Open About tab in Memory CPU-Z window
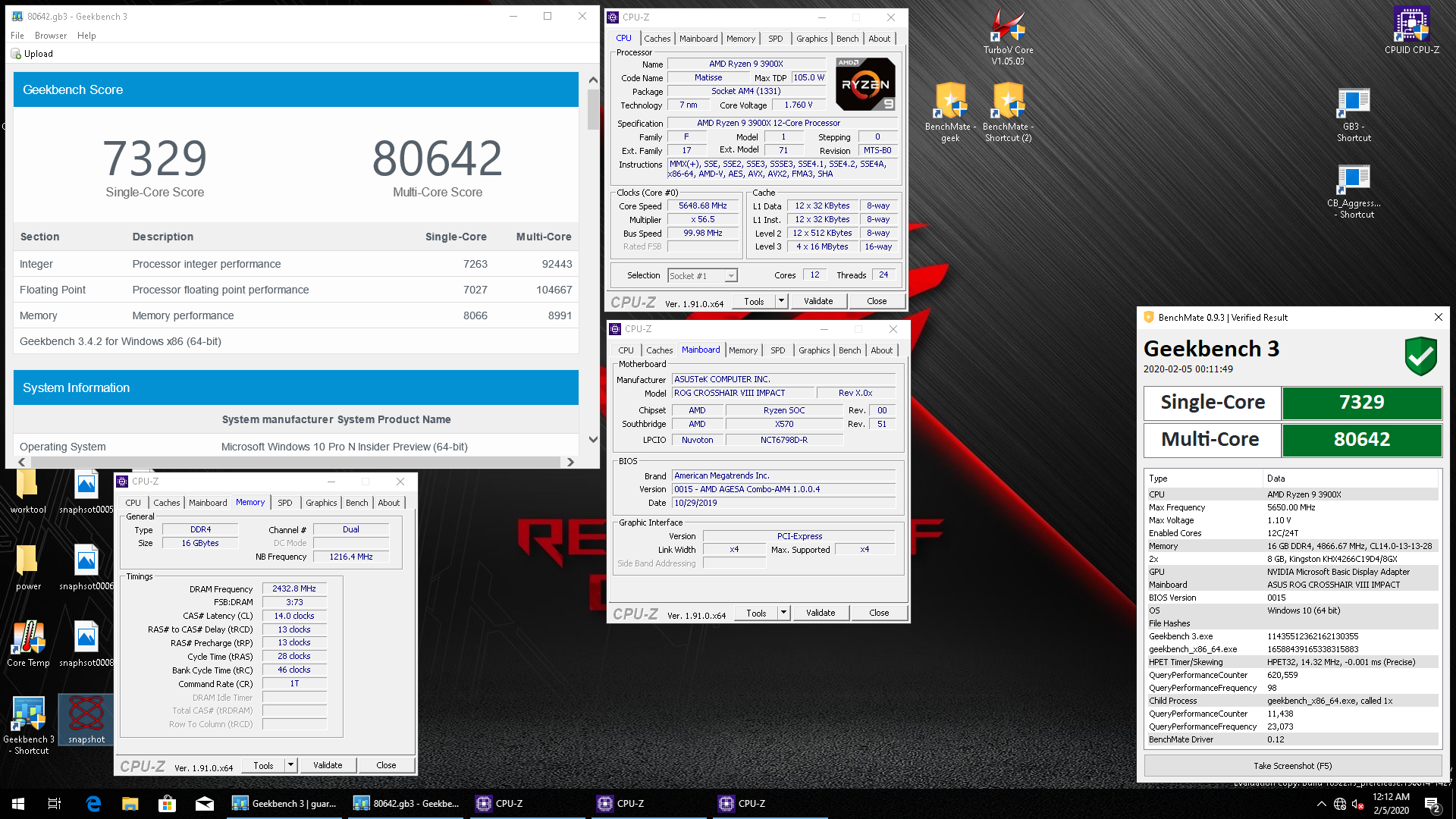 (x=389, y=503)
